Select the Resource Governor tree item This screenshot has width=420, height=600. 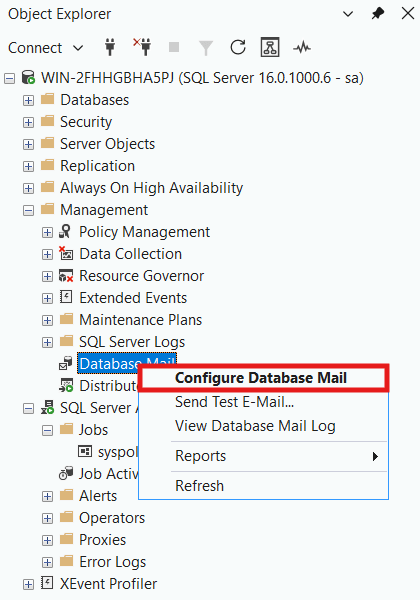pyautogui.click(x=141, y=276)
